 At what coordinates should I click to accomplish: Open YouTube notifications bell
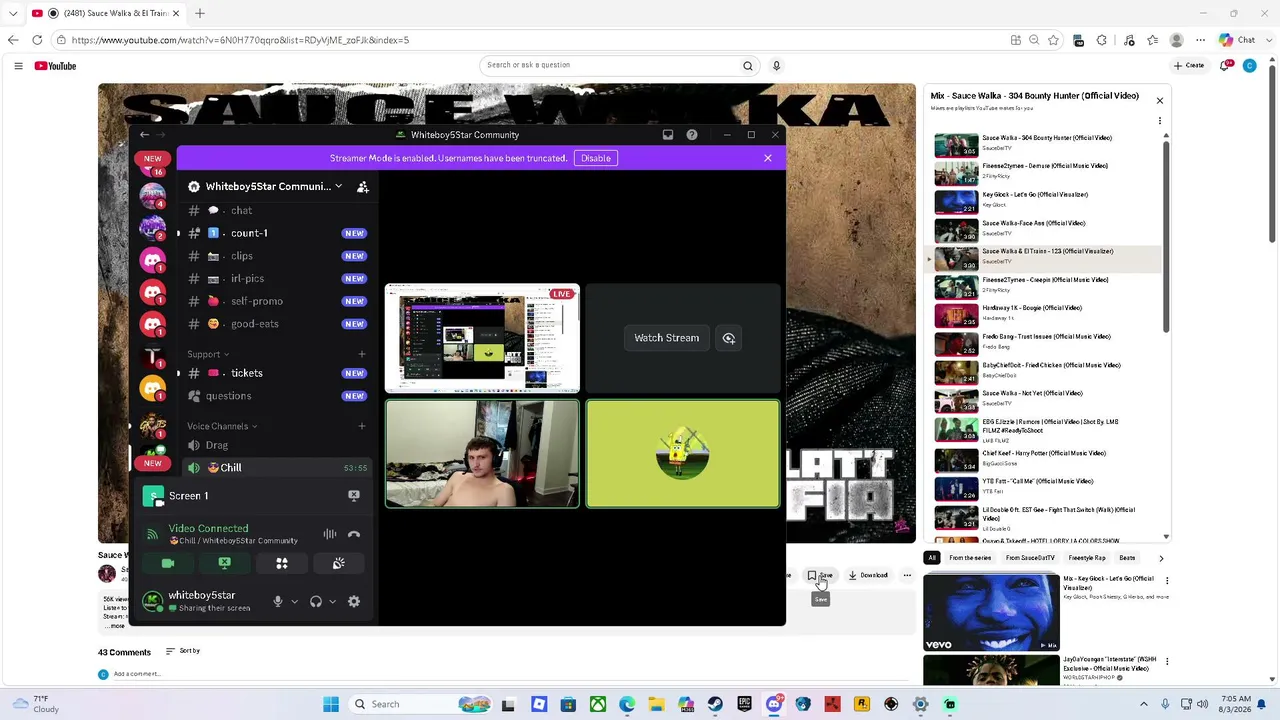click(x=1225, y=66)
